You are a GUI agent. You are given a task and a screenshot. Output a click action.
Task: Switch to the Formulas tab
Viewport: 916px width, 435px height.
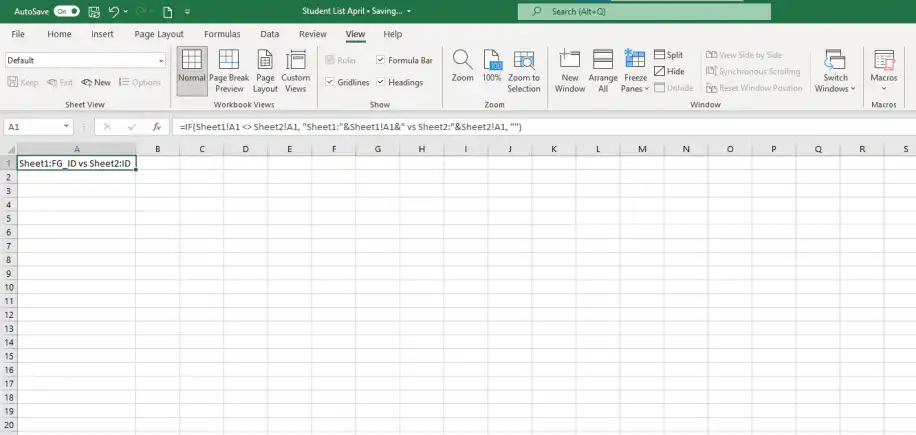point(222,34)
